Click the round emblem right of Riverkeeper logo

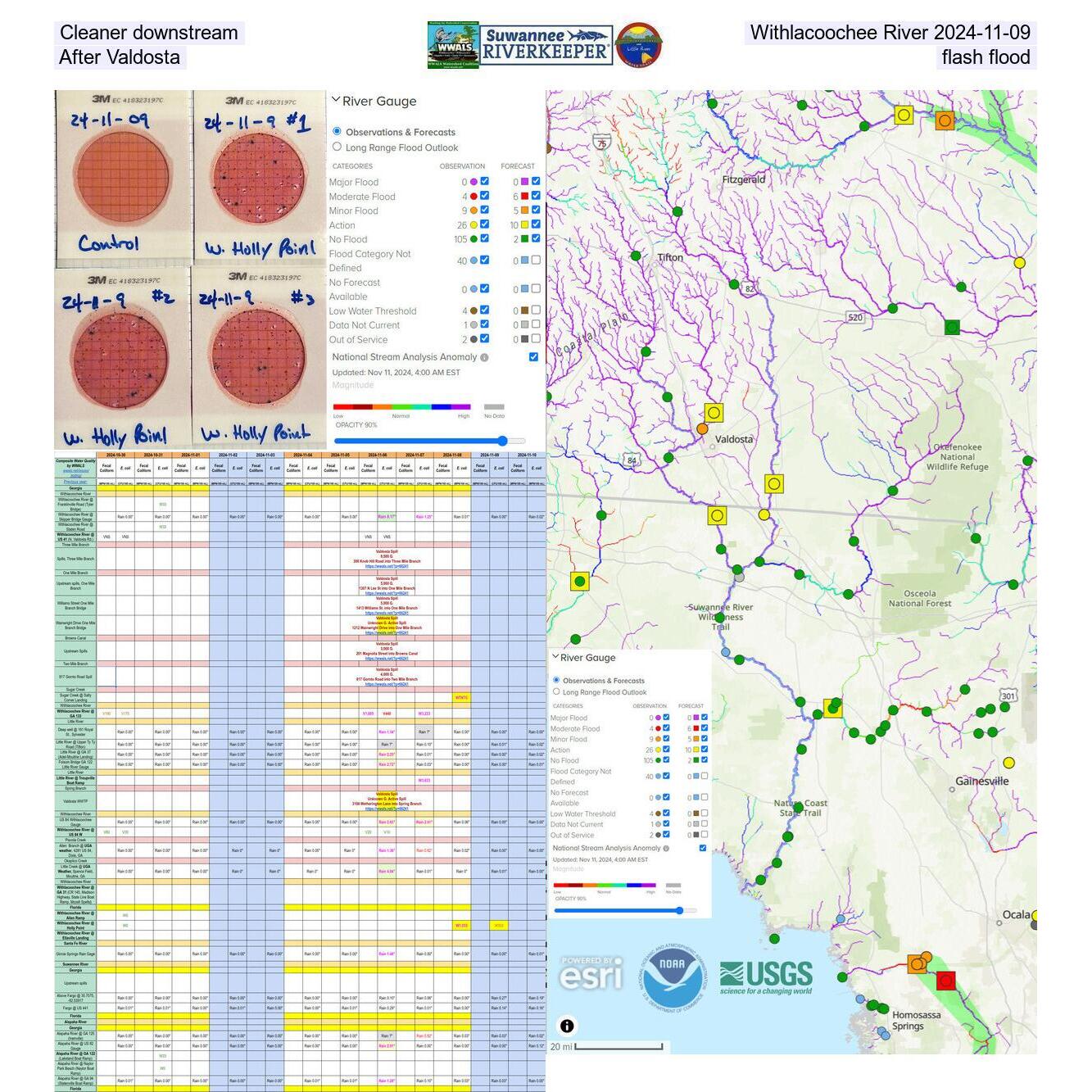click(x=638, y=45)
